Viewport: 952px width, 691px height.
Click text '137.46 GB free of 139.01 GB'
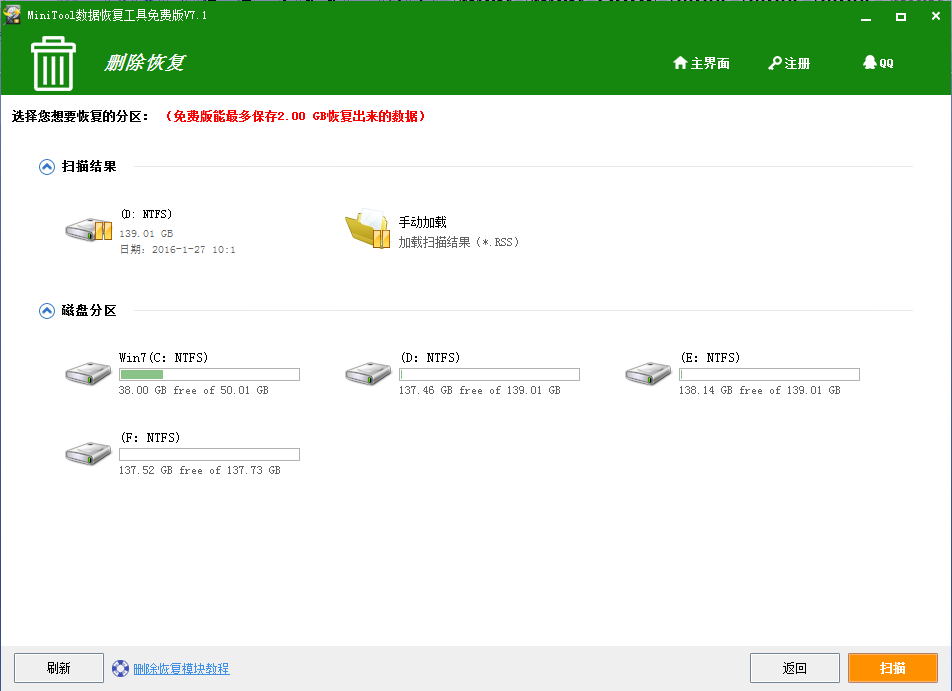(480, 390)
